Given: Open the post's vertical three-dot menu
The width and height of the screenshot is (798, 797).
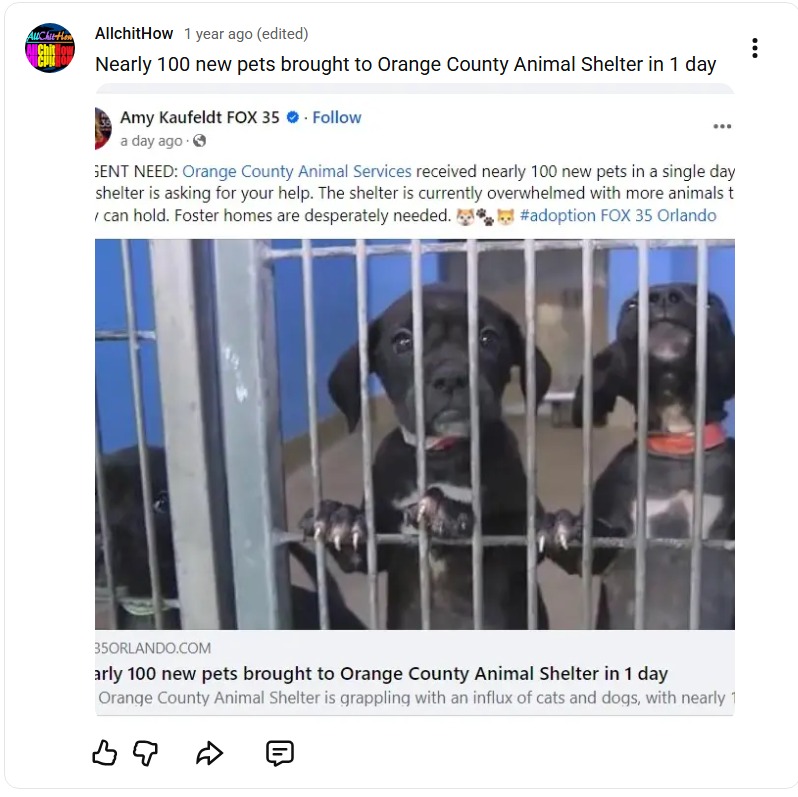Looking at the screenshot, I should coord(755,48).
